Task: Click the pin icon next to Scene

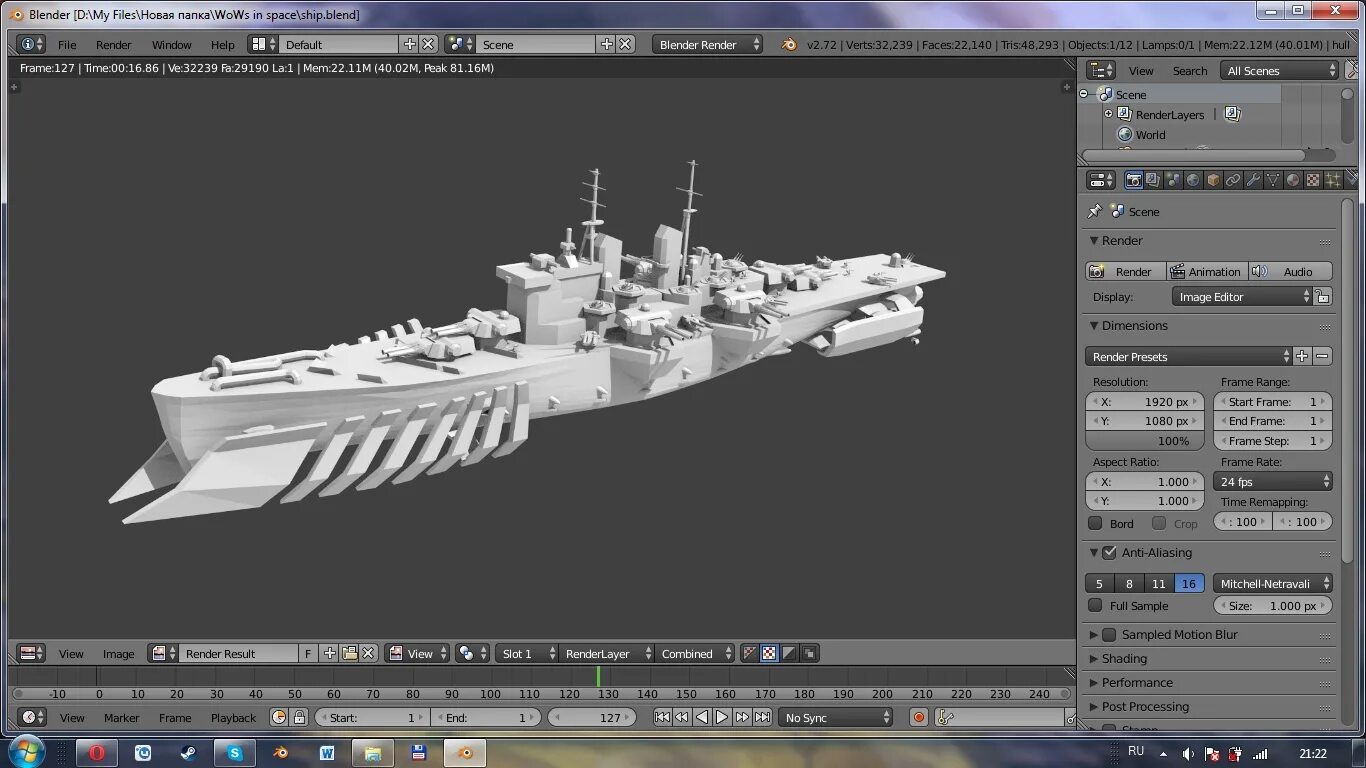Action: pyautogui.click(x=1095, y=211)
